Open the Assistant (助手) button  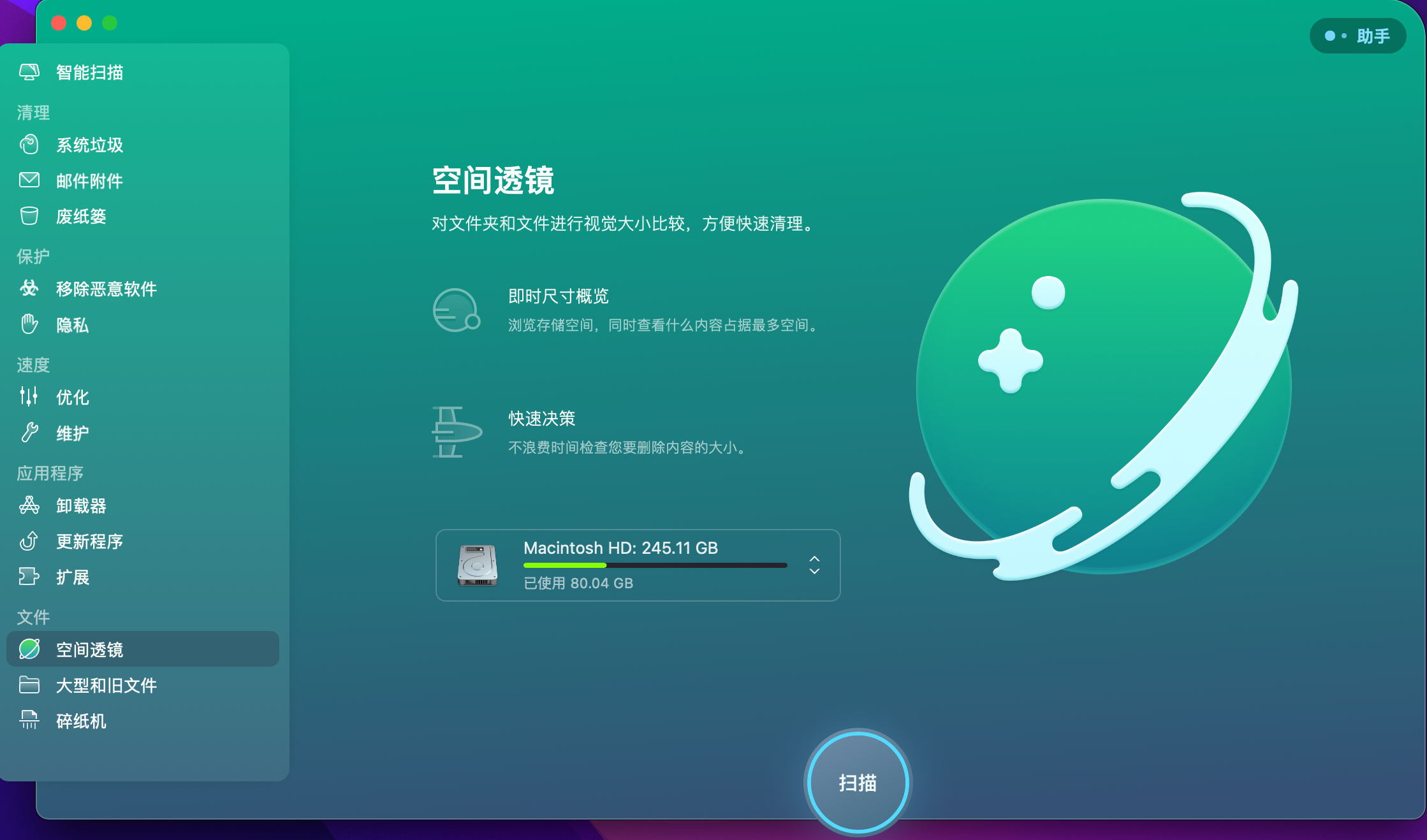(x=1357, y=36)
